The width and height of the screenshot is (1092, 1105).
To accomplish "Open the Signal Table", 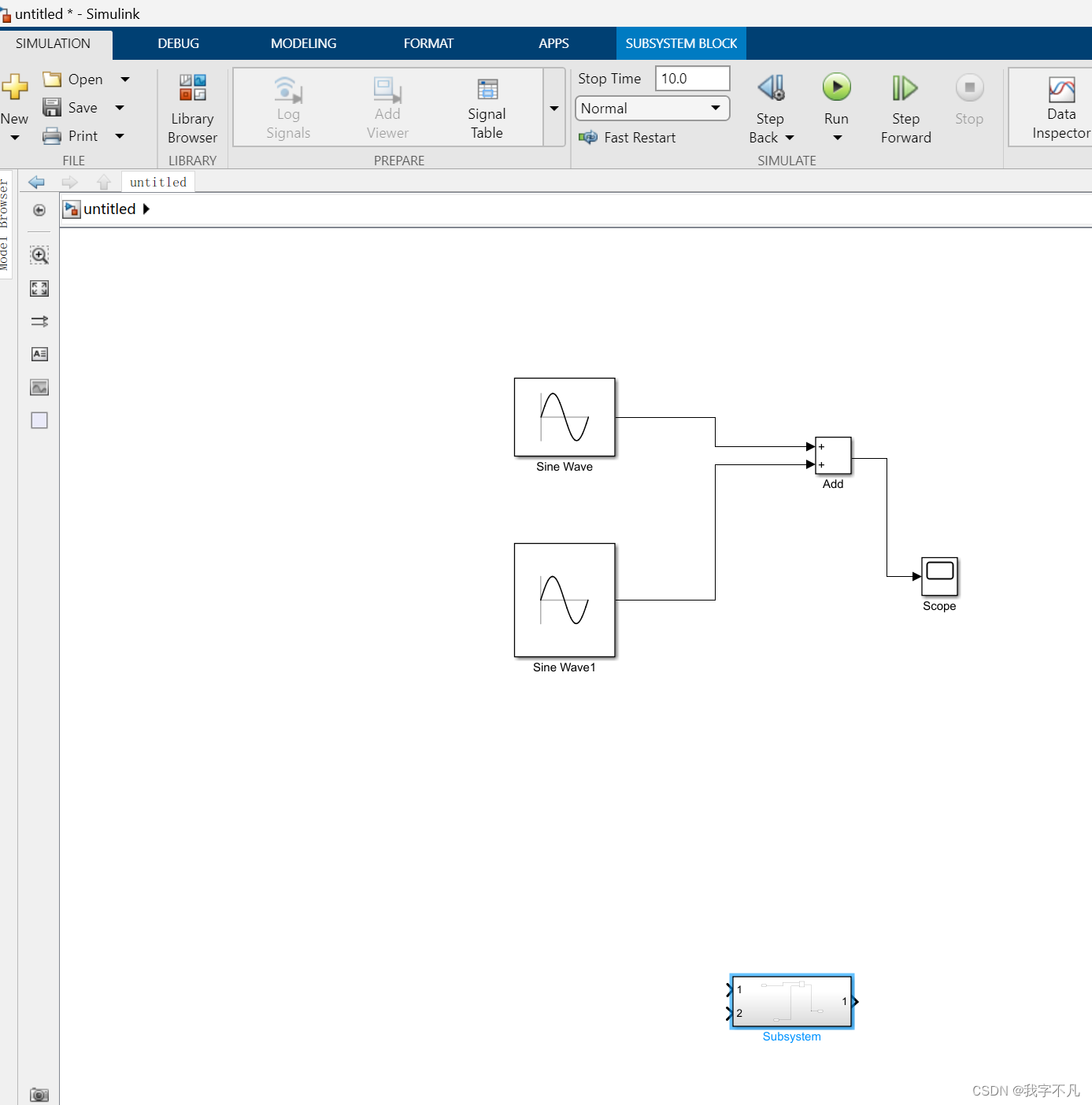I will click(487, 109).
